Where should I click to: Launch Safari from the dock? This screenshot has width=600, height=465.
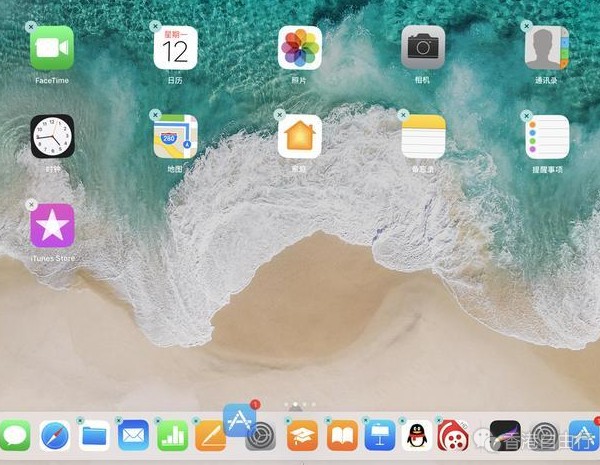pos(55,435)
